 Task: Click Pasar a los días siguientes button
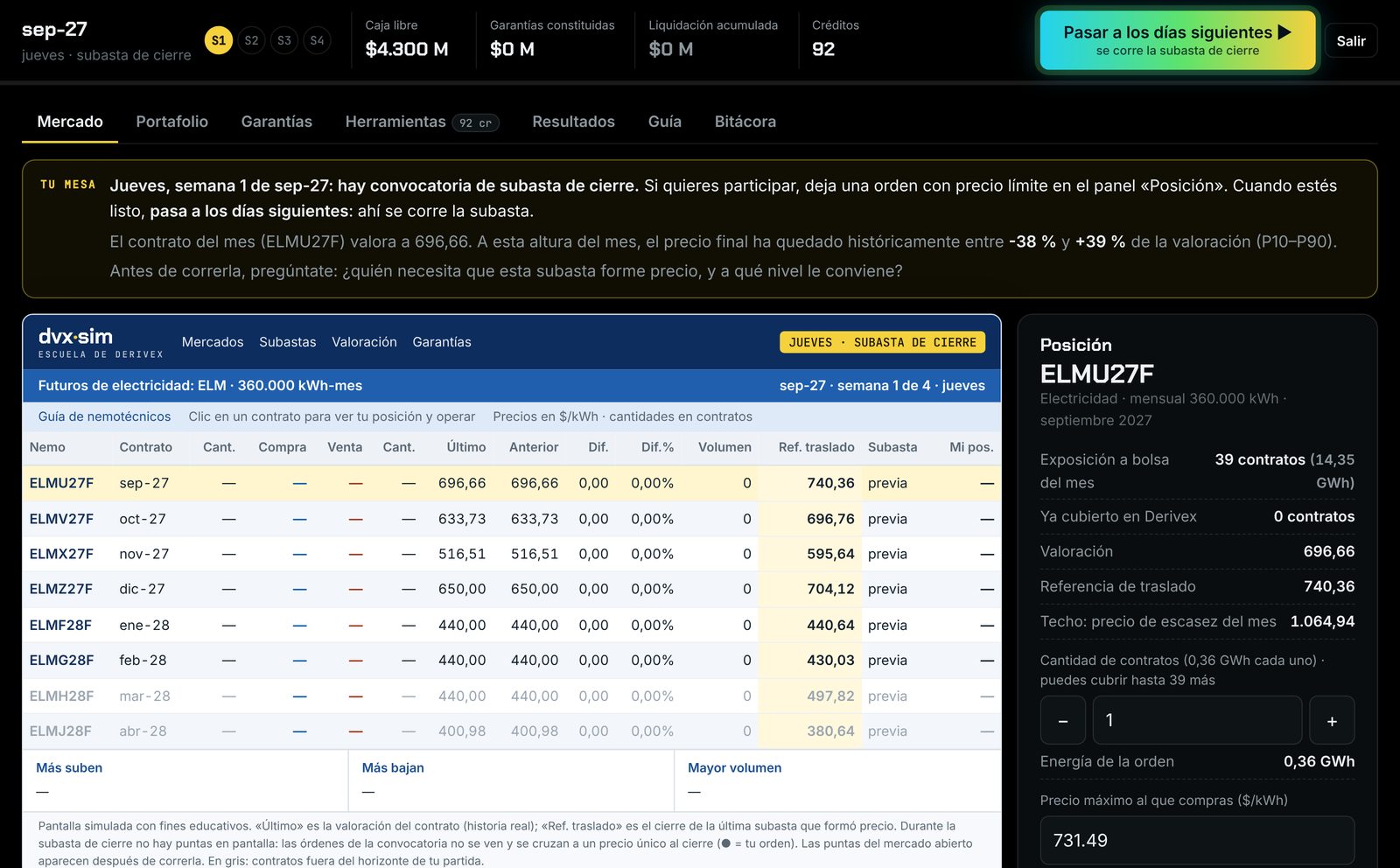1178,40
